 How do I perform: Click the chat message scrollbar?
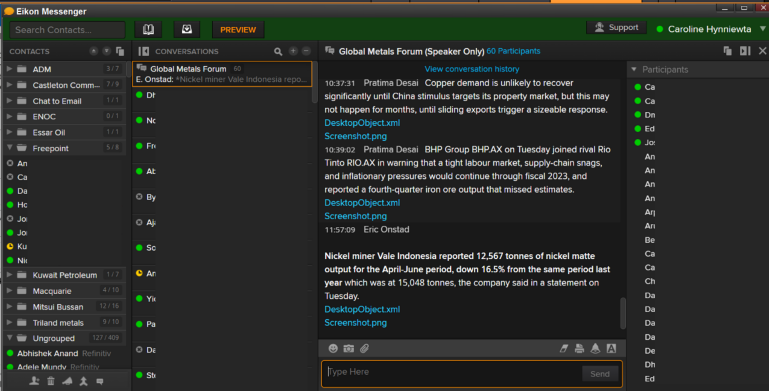[623, 313]
